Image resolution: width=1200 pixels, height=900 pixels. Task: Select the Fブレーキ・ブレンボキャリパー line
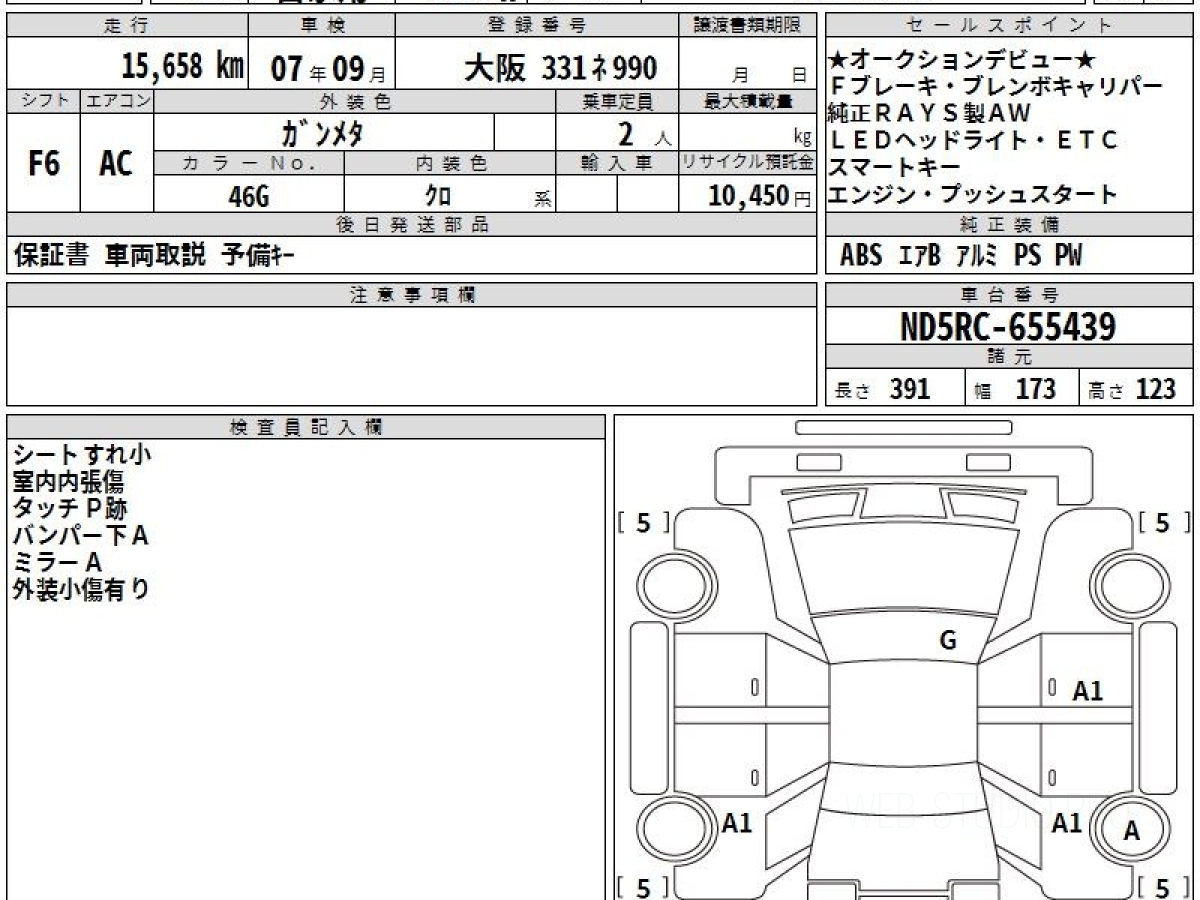tap(995, 88)
